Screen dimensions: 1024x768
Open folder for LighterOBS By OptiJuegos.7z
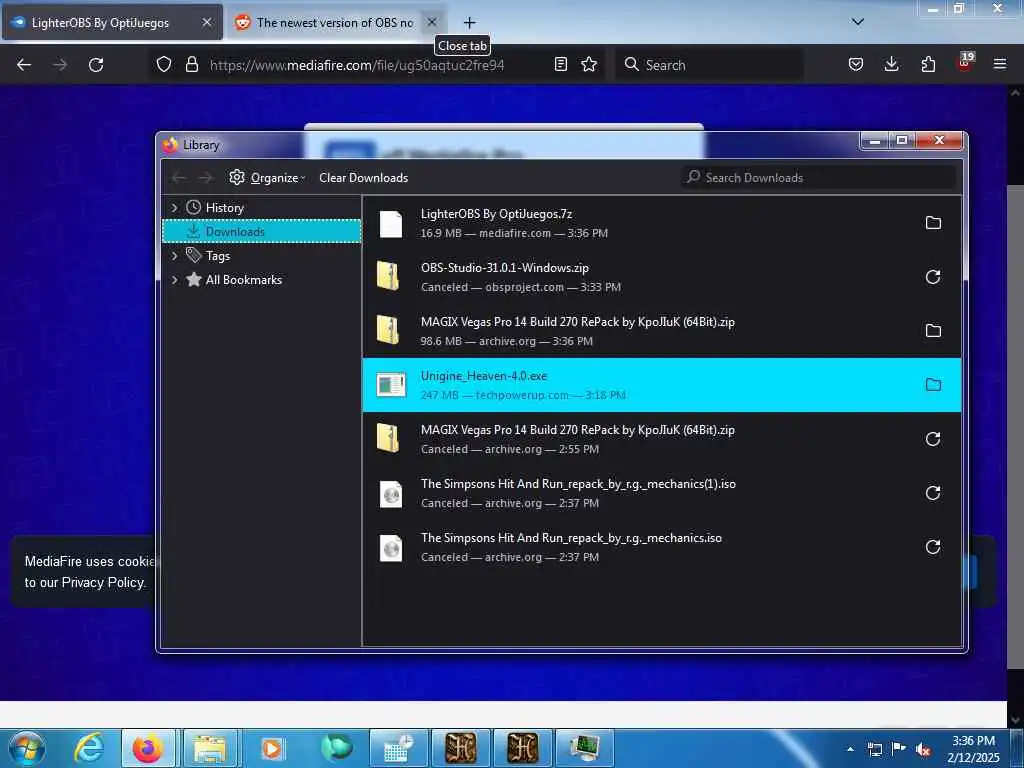tap(933, 223)
